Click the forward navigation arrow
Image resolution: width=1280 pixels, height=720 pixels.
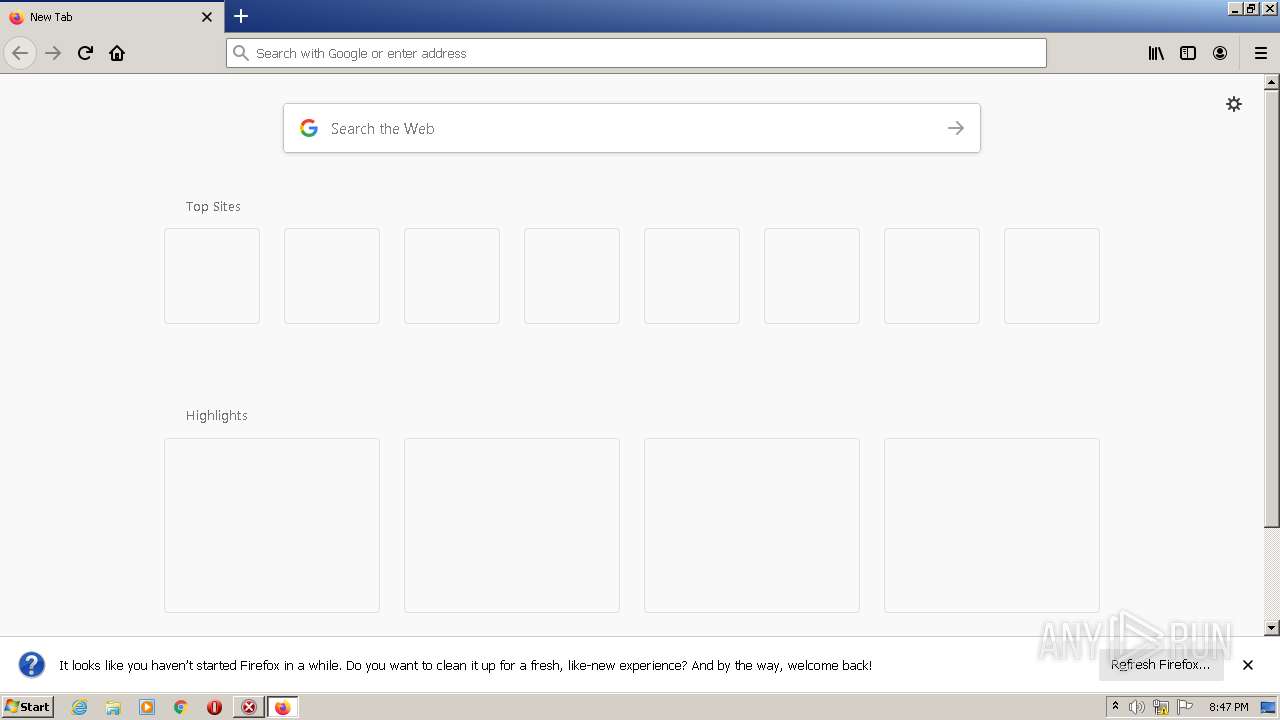[54, 53]
